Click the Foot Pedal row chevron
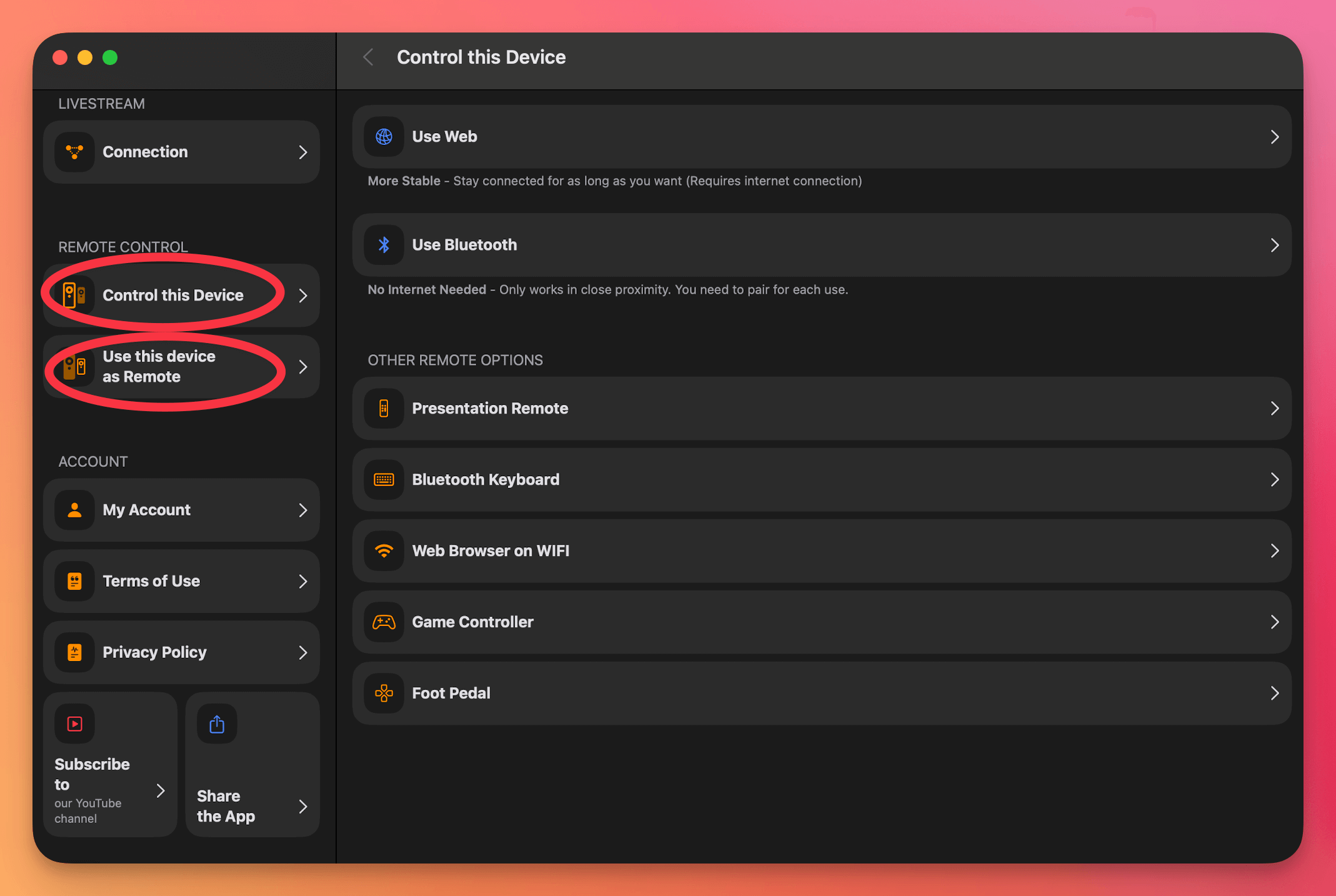The height and width of the screenshot is (896, 1336). tap(1275, 694)
